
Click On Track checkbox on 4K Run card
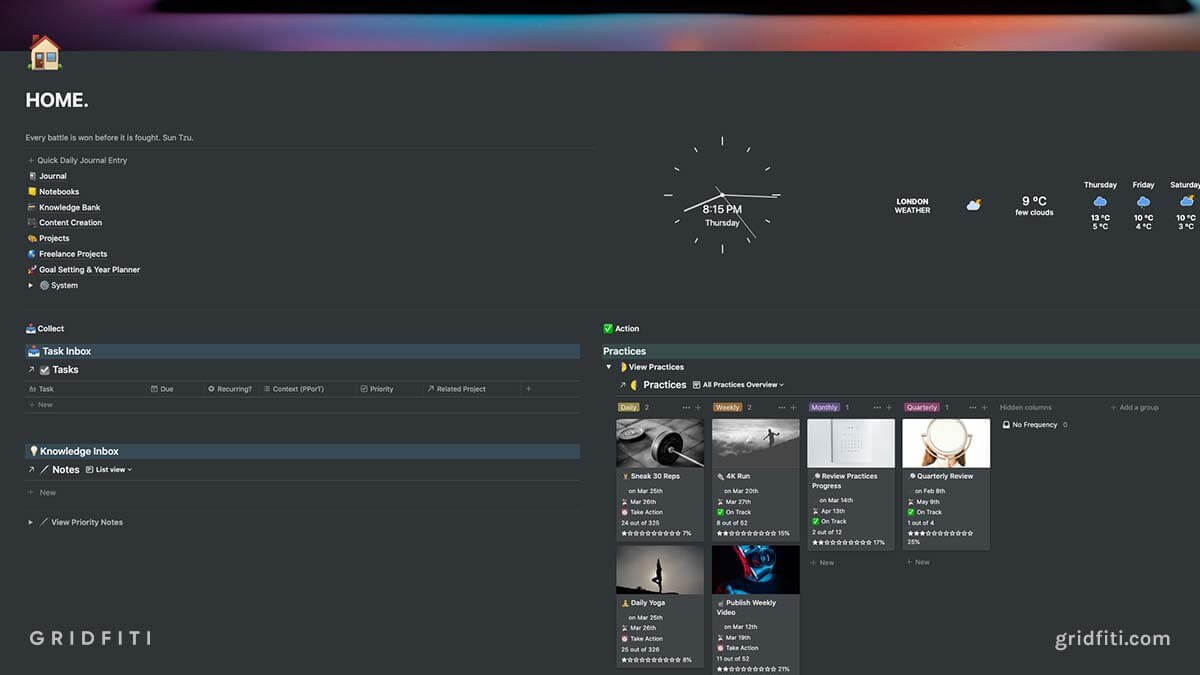click(720, 512)
